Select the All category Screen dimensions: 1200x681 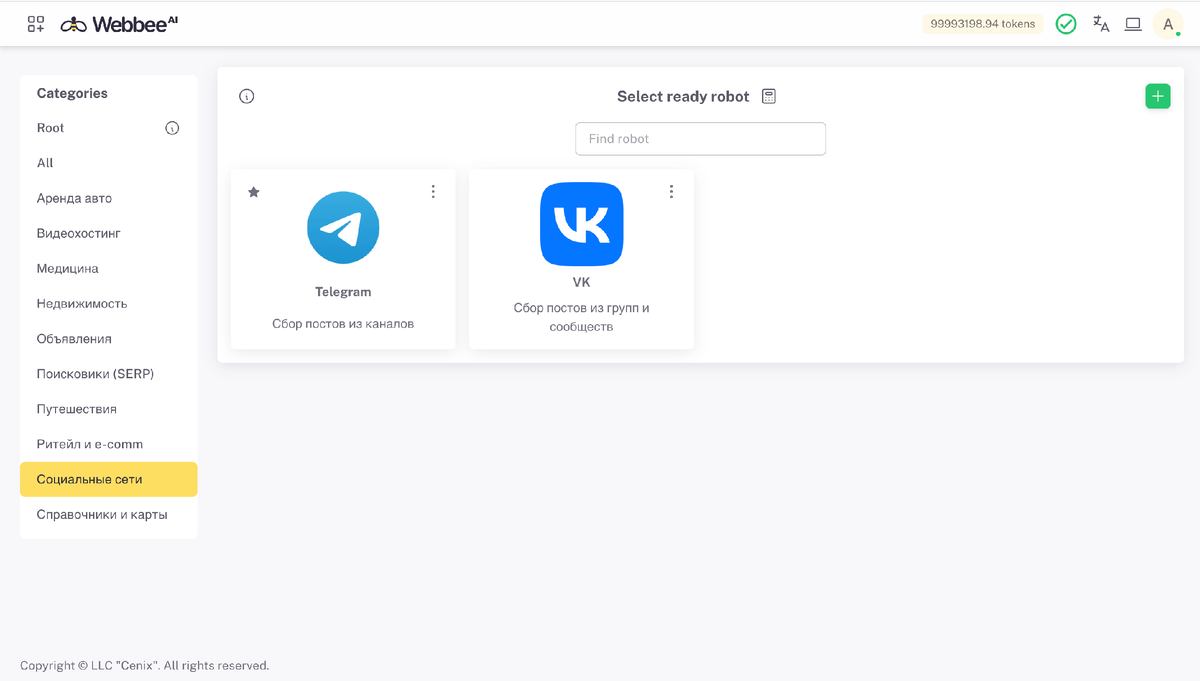click(109, 163)
